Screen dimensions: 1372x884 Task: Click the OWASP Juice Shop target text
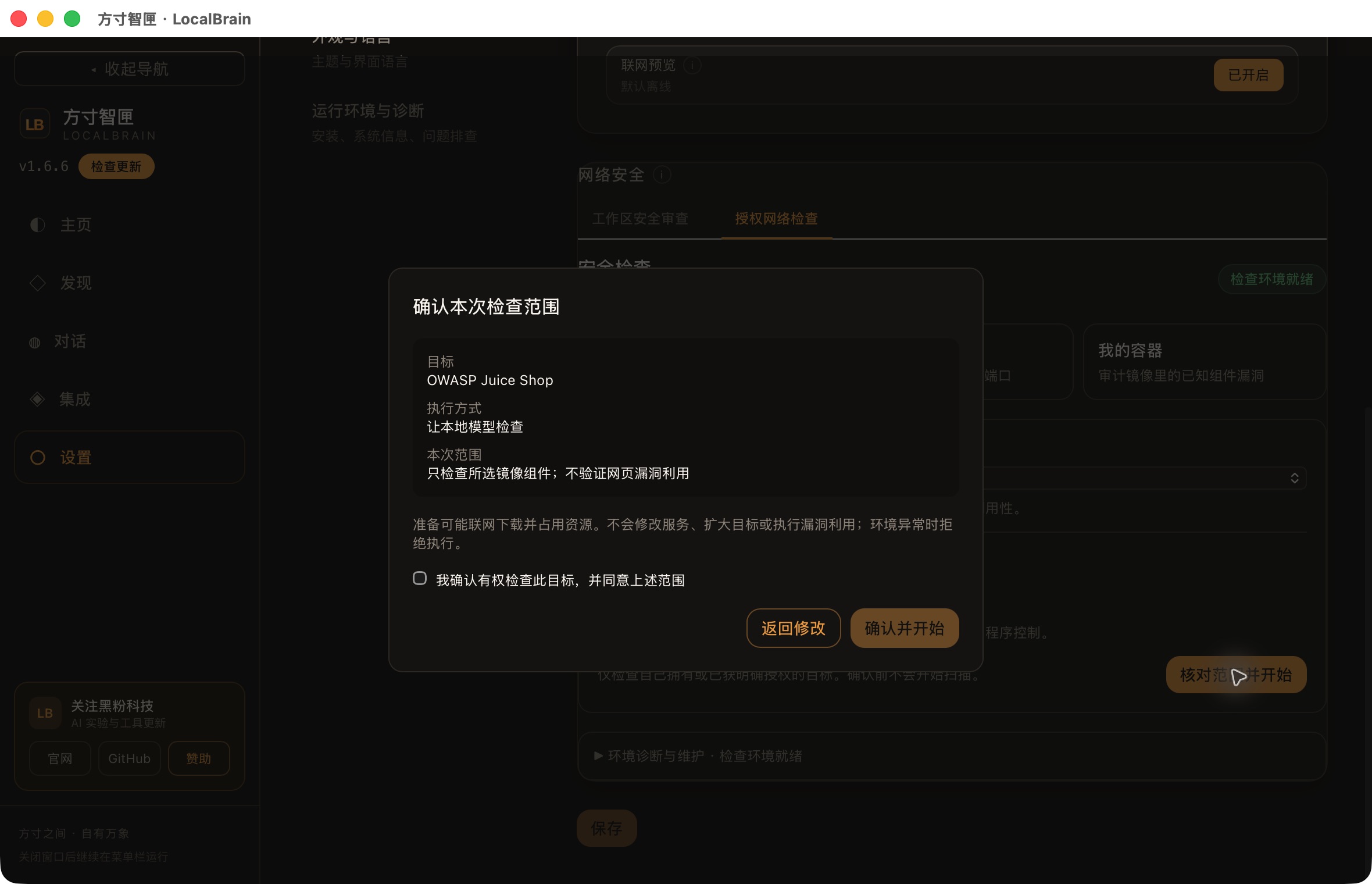490,380
